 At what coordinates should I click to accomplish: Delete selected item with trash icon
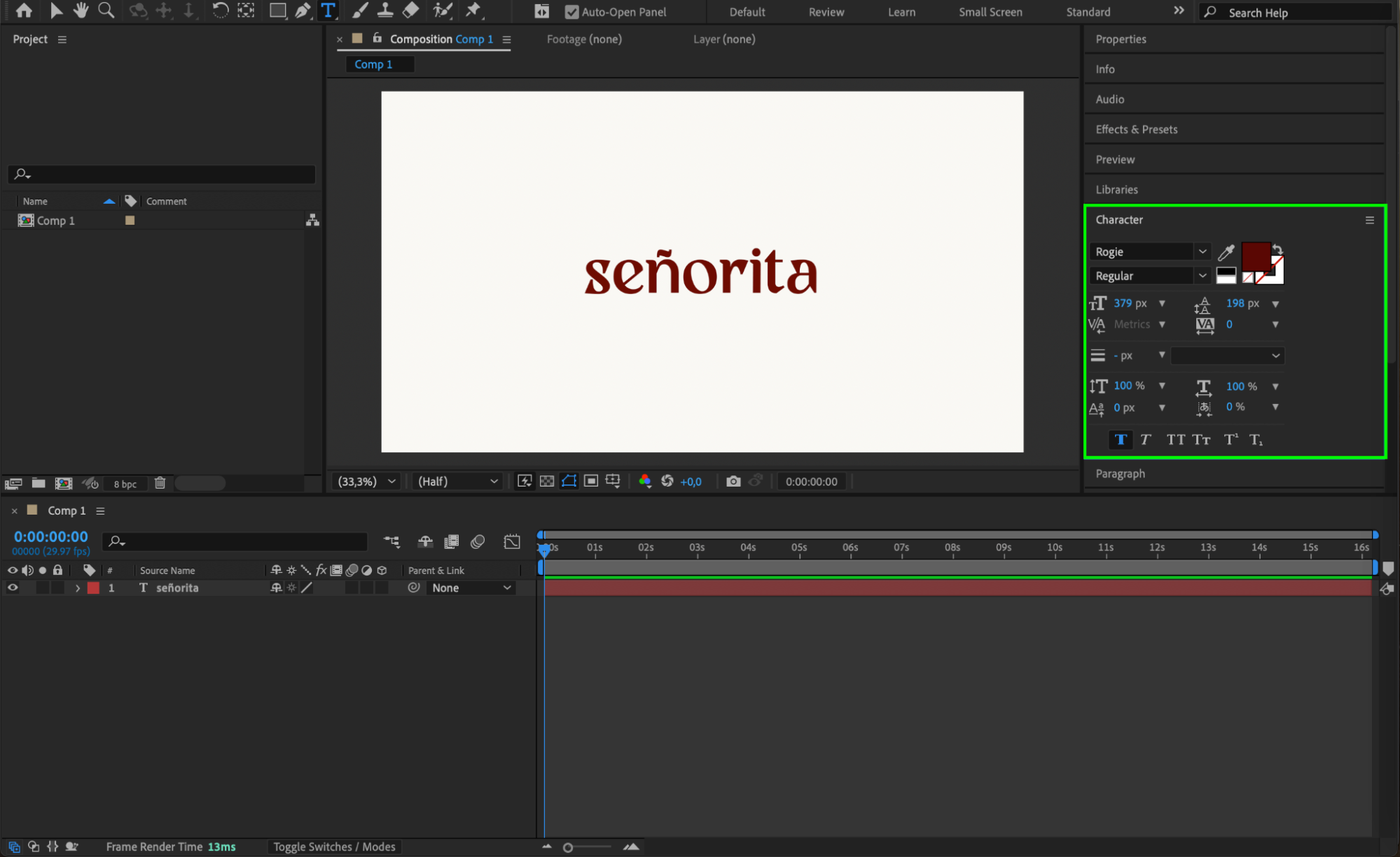pos(160,483)
